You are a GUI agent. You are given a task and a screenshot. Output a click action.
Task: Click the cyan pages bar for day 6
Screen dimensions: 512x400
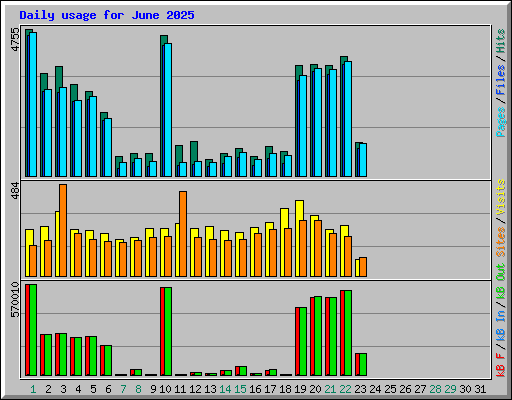click(108, 147)
